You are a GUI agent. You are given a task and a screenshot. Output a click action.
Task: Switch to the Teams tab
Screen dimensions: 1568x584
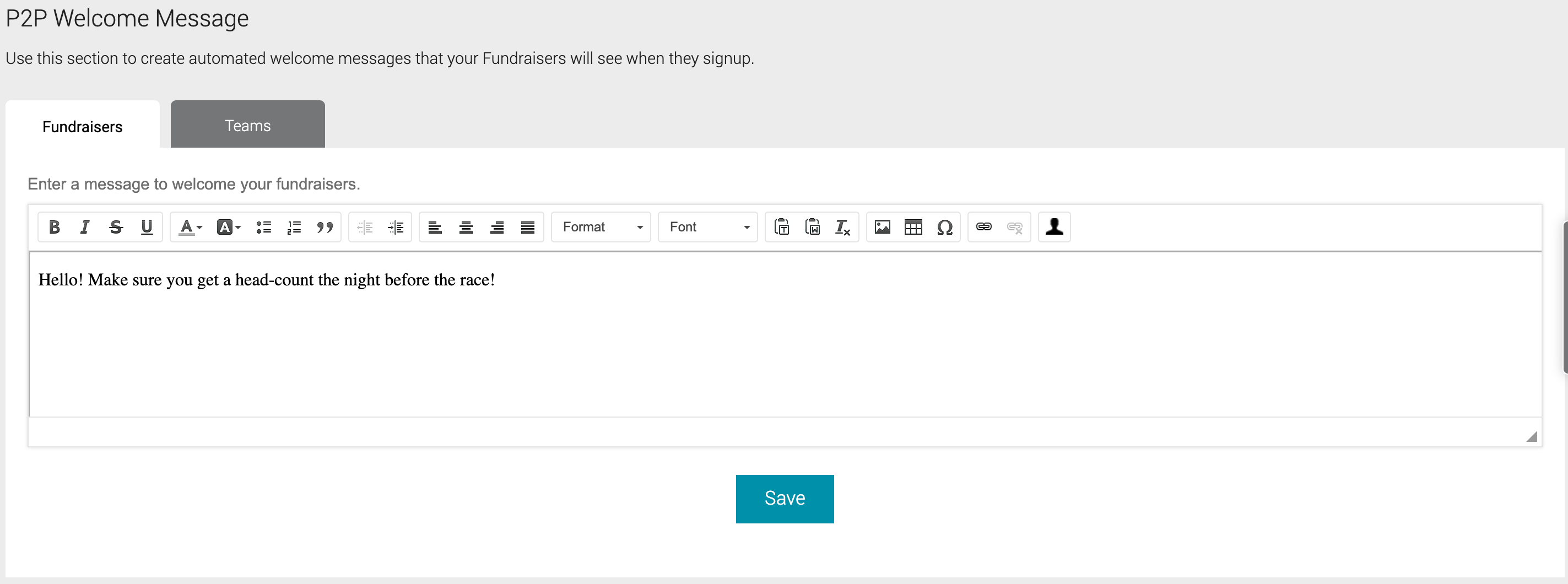pos(247,125)
